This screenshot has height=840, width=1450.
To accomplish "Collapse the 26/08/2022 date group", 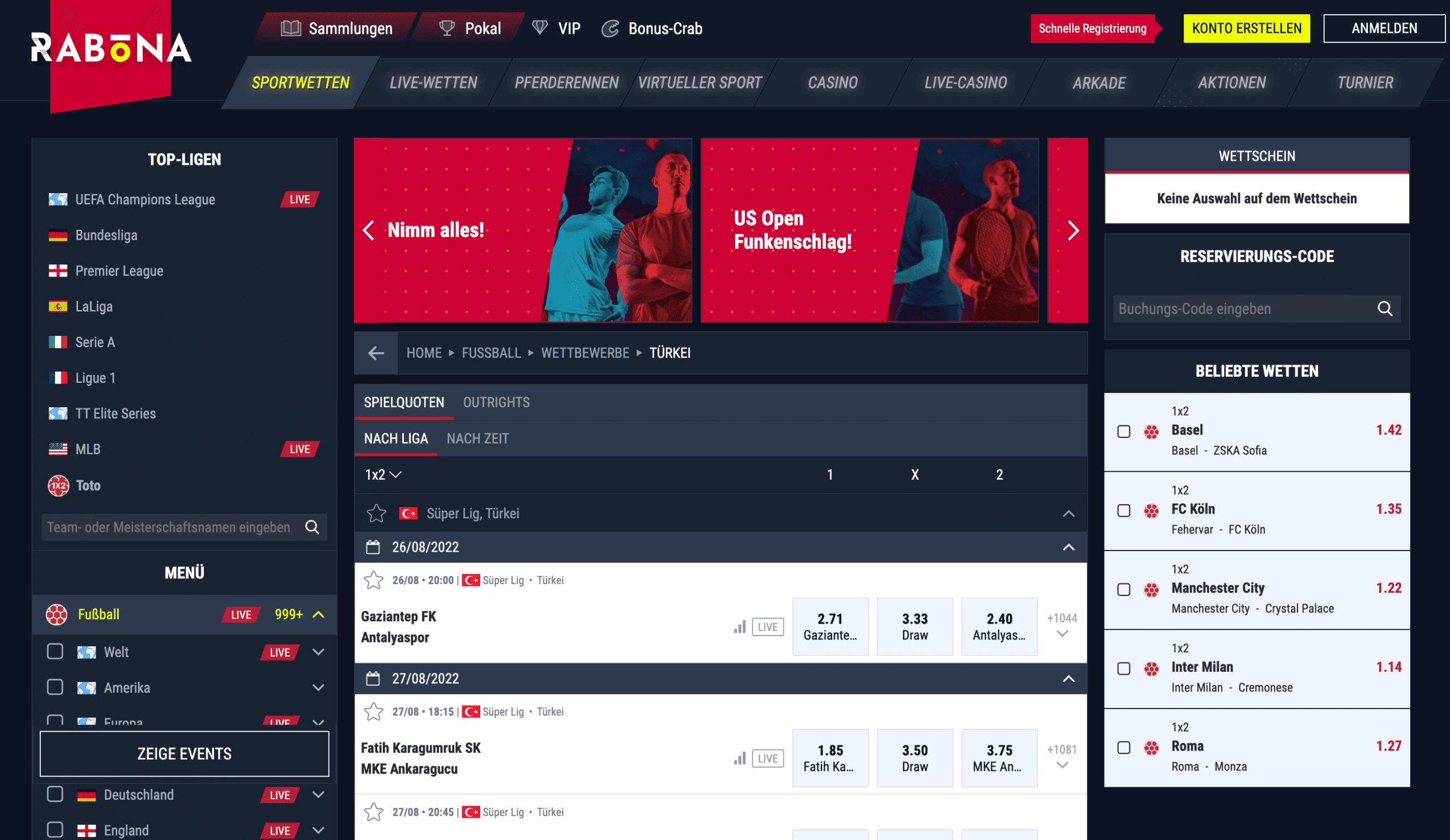I will (1068, 547).
